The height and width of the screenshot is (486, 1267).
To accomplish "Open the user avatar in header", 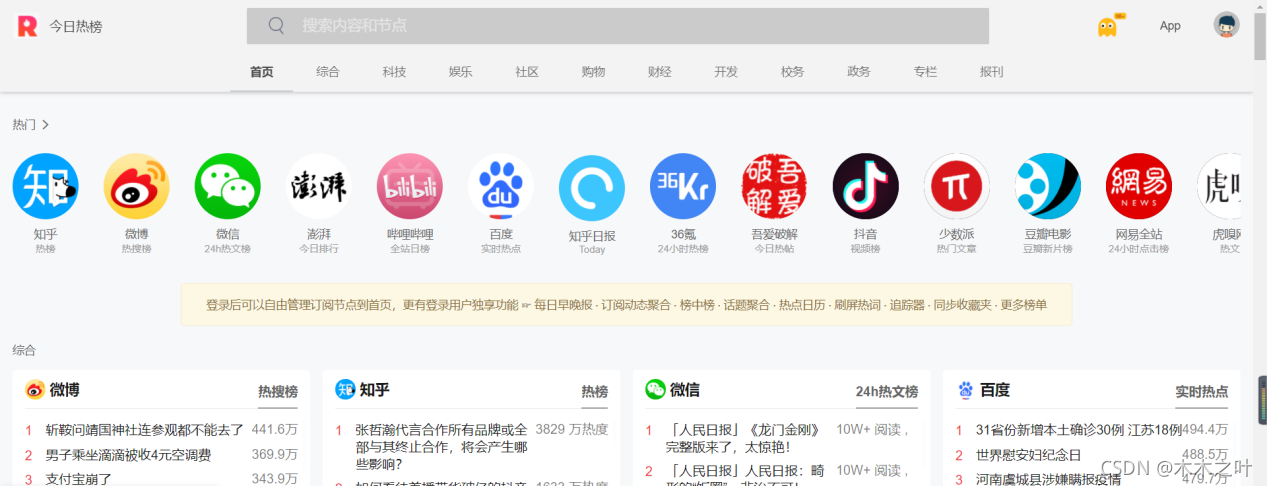I will click(1226, 25).
